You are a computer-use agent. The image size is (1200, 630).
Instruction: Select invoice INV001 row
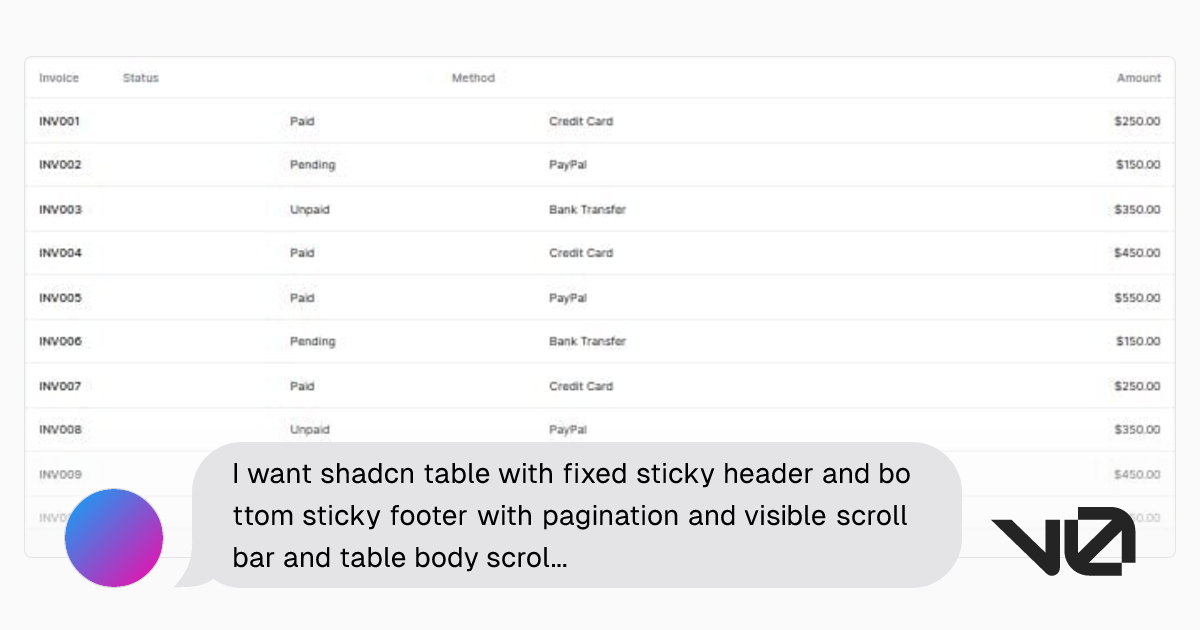click(59, 120)
